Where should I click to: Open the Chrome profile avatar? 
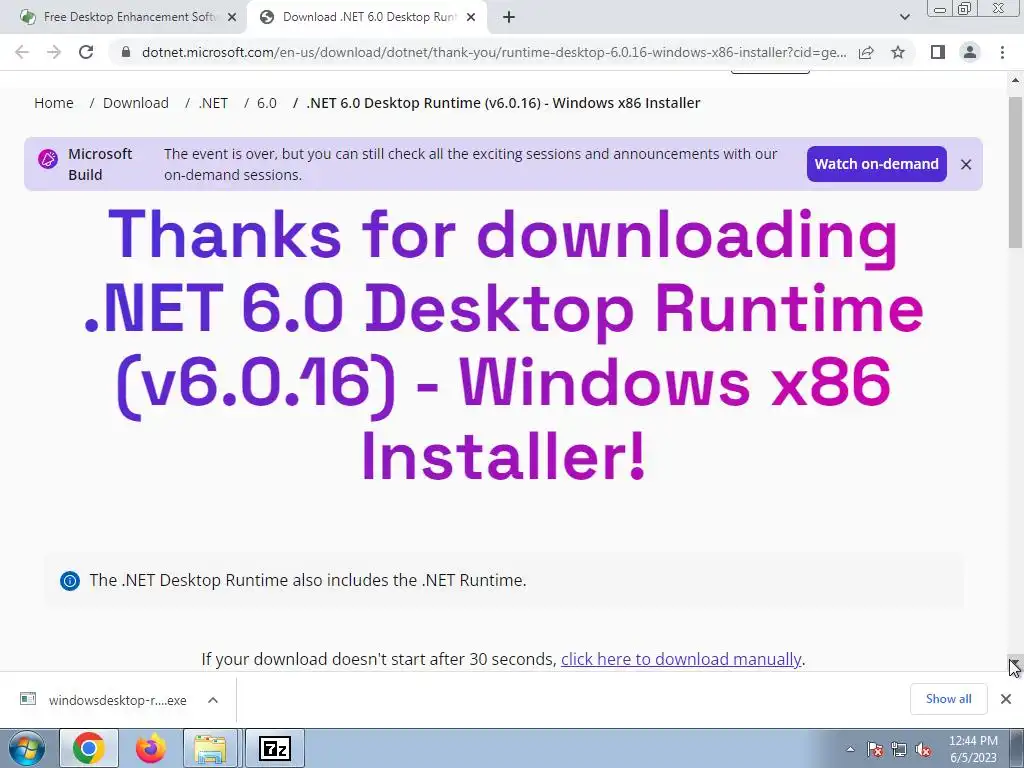tap(970, 52)
